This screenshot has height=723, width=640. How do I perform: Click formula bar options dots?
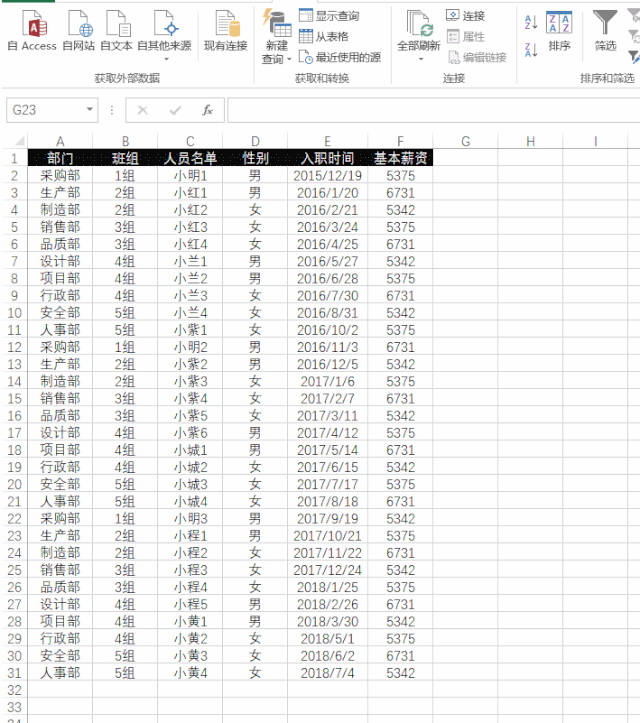[x=112, y=110]
